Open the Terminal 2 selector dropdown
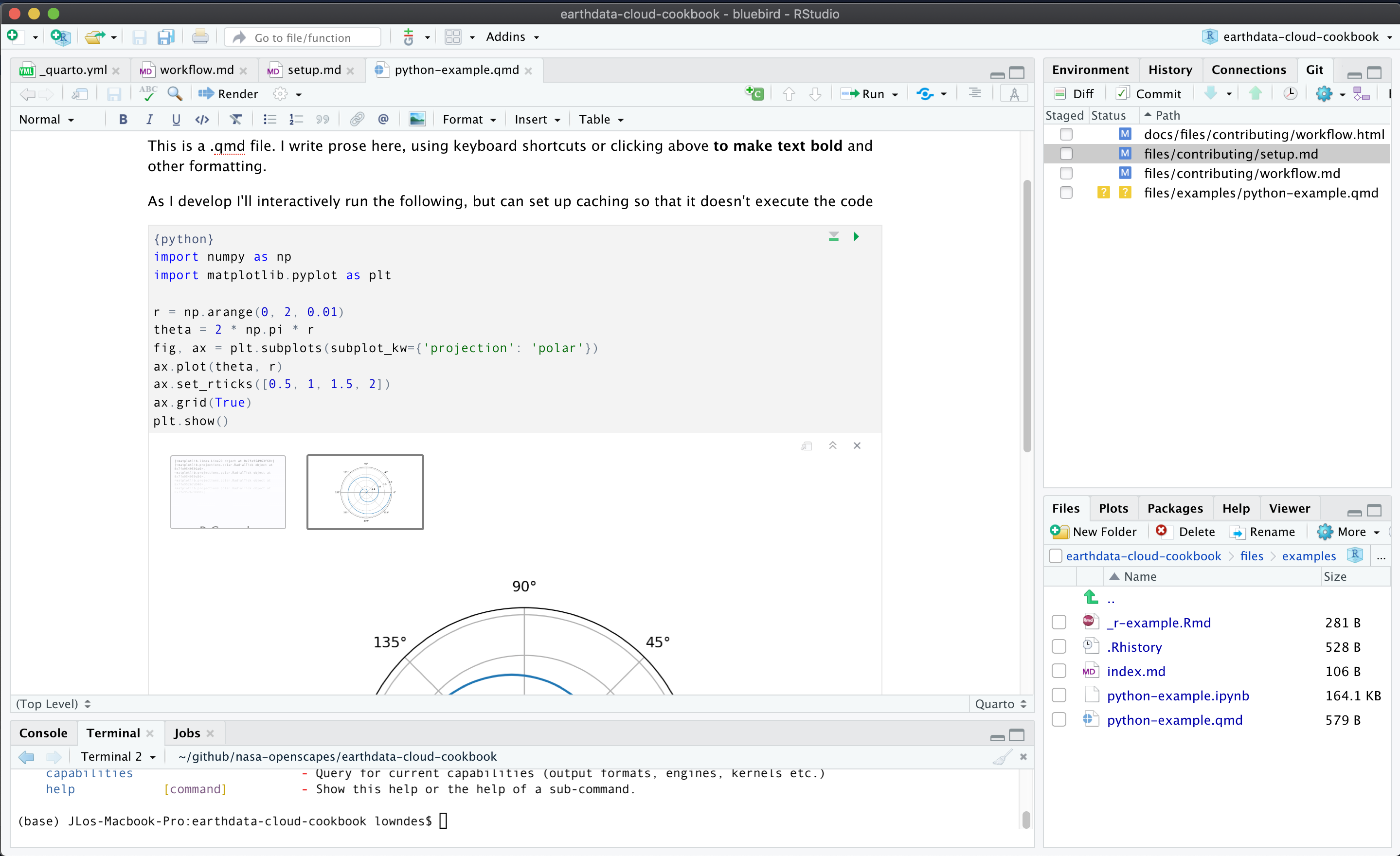This screenshot has height=856, width=1400. 118,757
